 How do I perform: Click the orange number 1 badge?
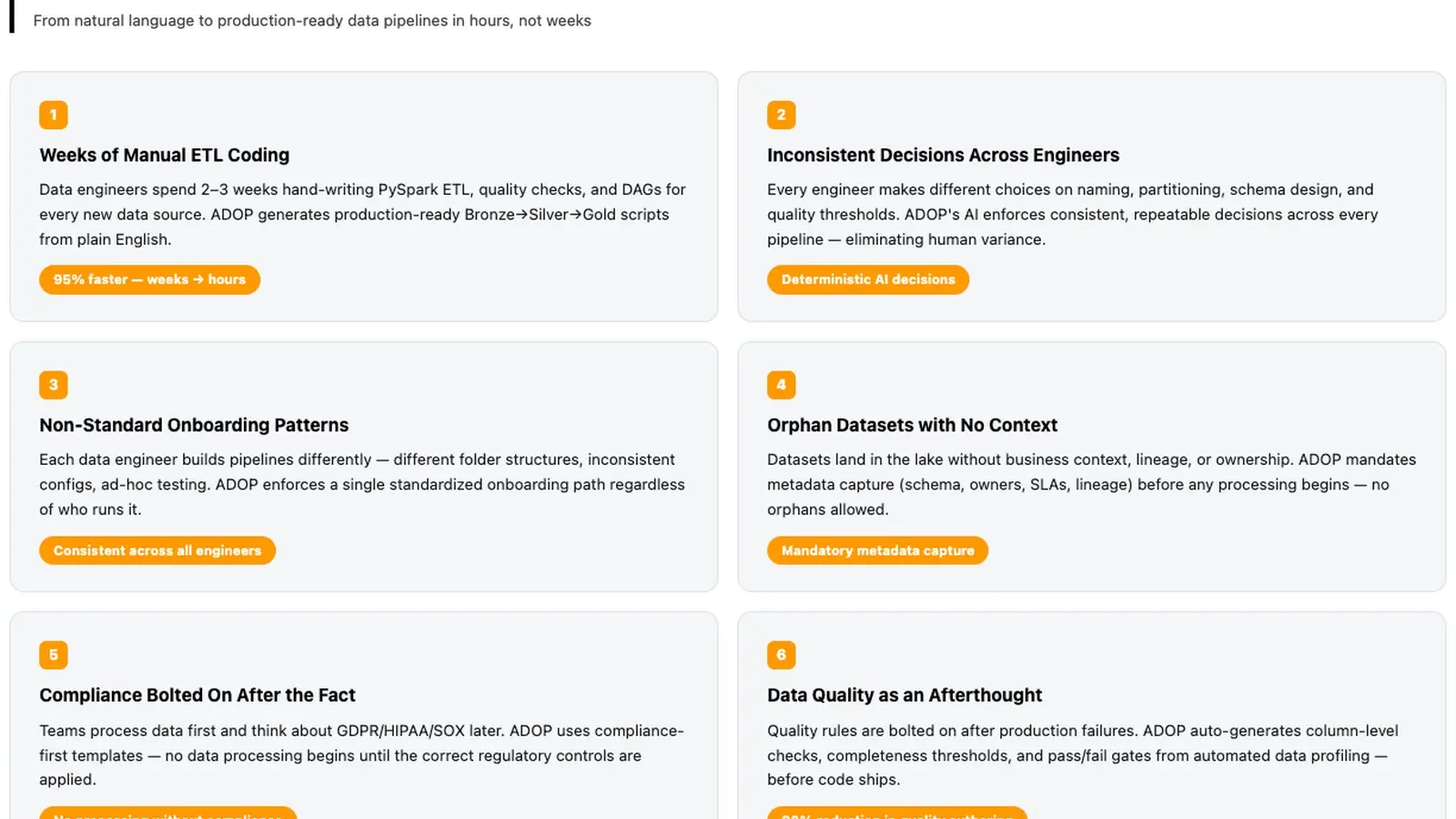coord(54,115)
